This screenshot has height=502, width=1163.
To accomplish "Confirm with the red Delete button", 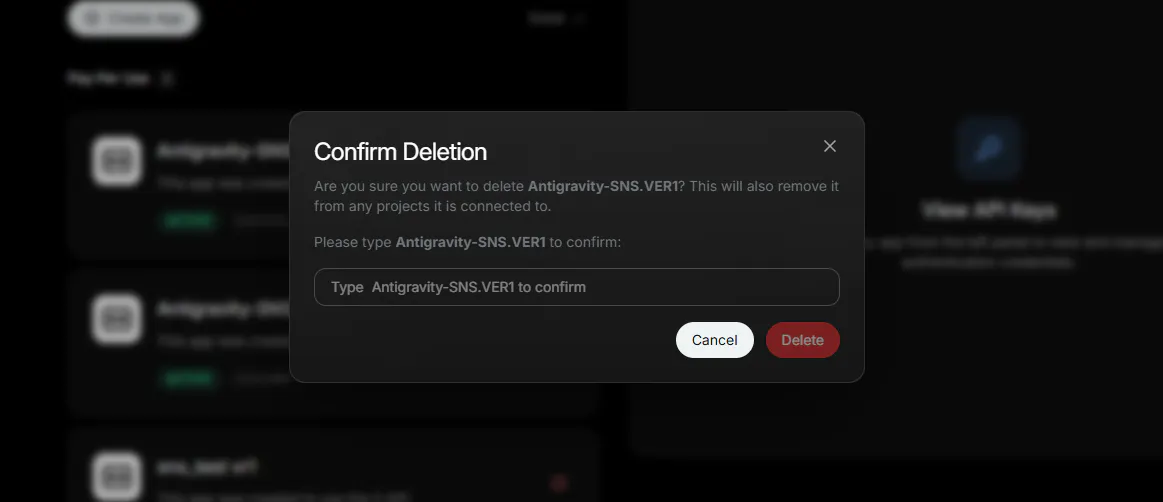I will coord(803,340).
